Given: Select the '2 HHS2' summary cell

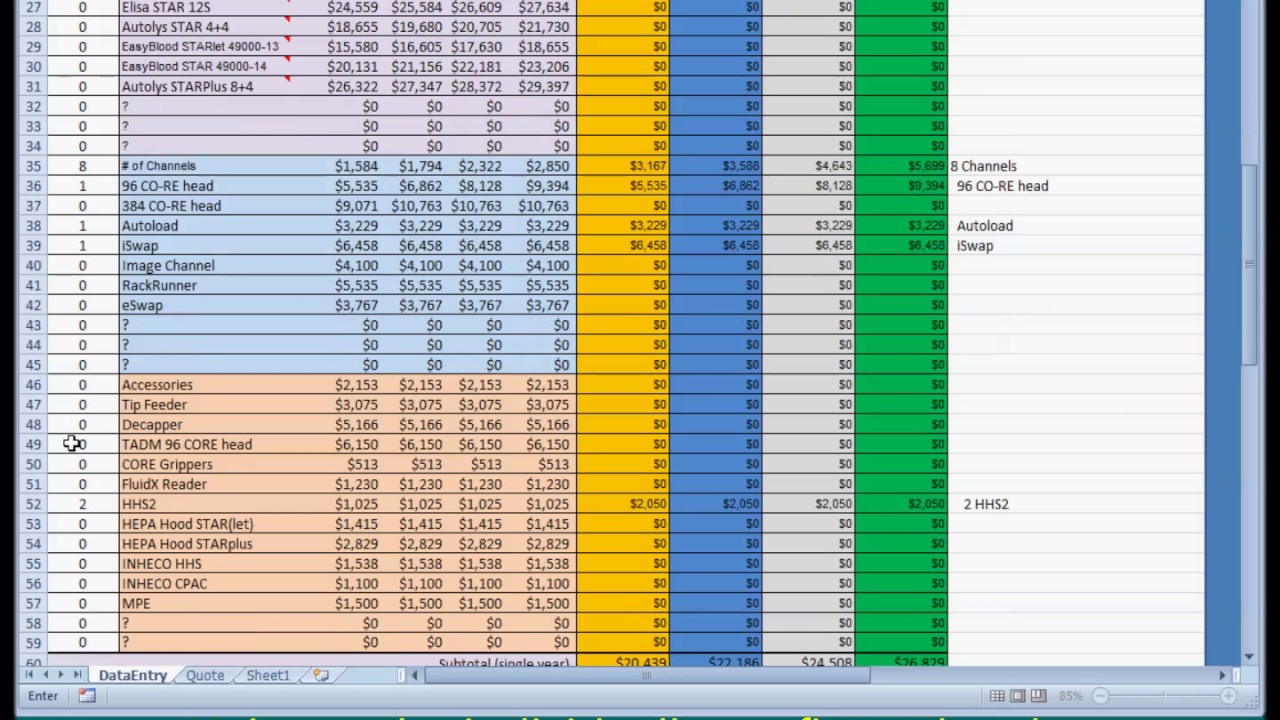Looking at the screenshot, I should click(986, 504).
